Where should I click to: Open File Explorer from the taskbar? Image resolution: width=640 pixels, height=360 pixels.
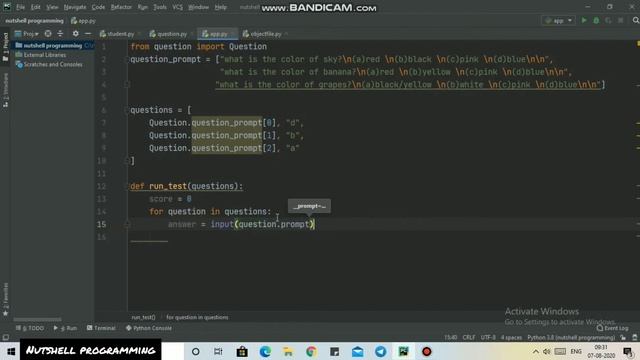click(288, 351)
